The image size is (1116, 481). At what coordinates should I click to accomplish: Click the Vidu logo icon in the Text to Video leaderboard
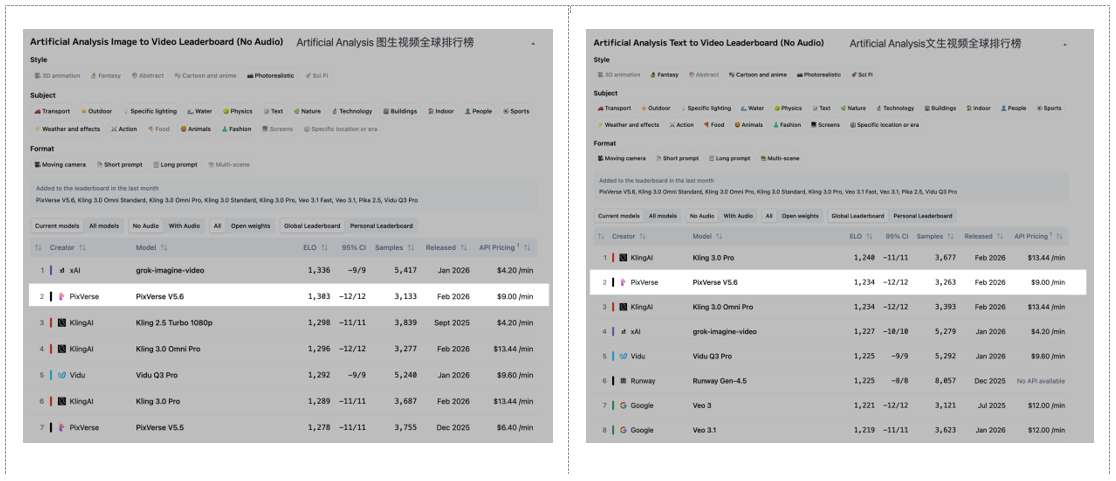point(623,356)
